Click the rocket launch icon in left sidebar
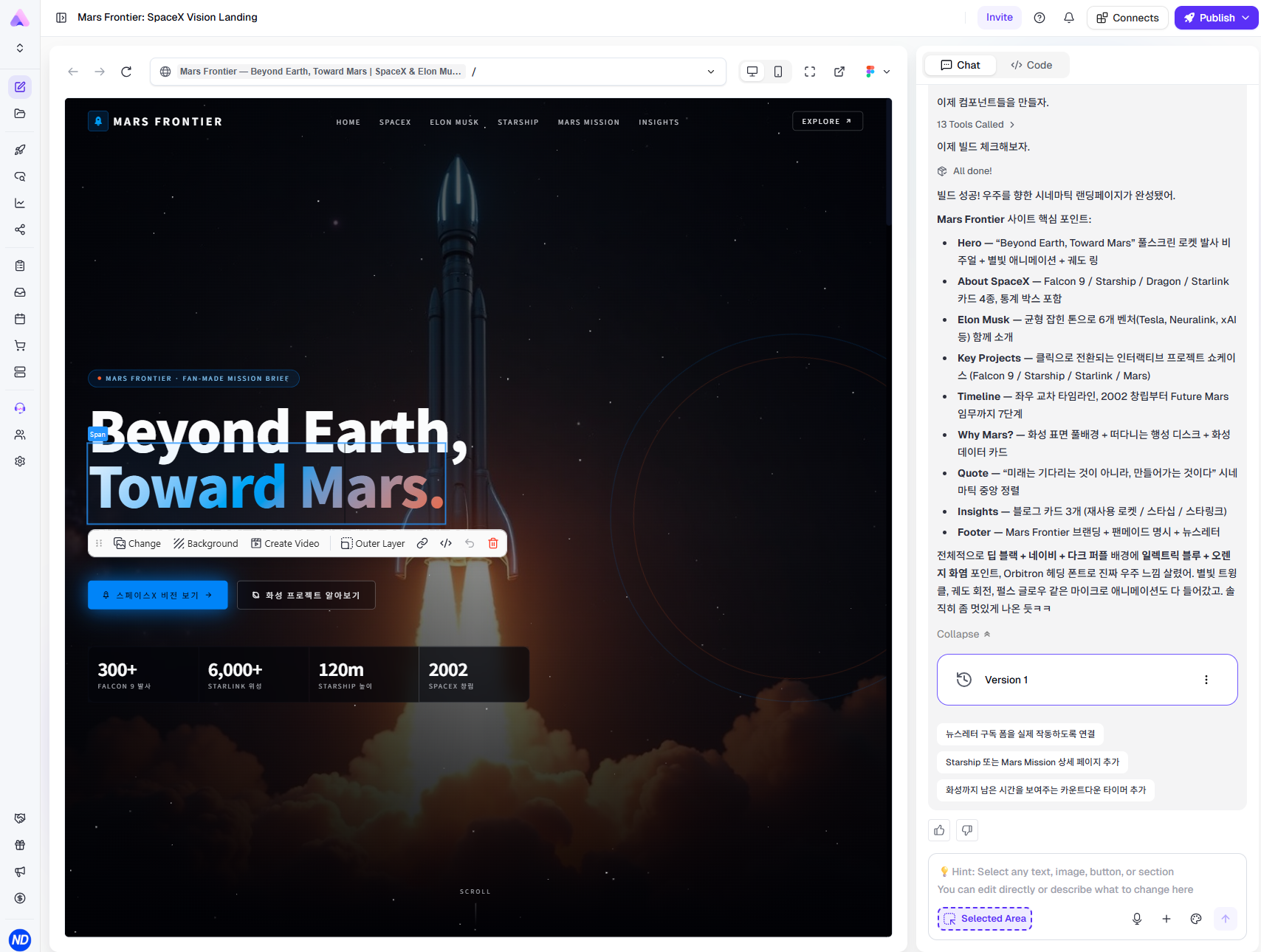1261x952 pixels. click(20, 150)
